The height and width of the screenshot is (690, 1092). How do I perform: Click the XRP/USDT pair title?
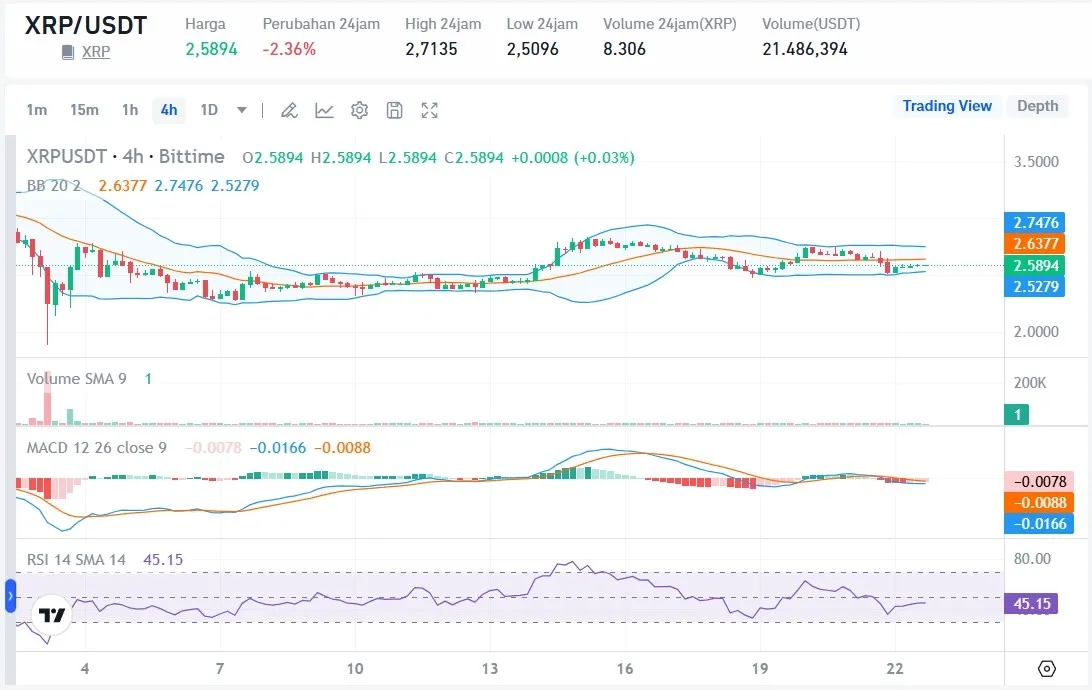[x=86, y=25]
